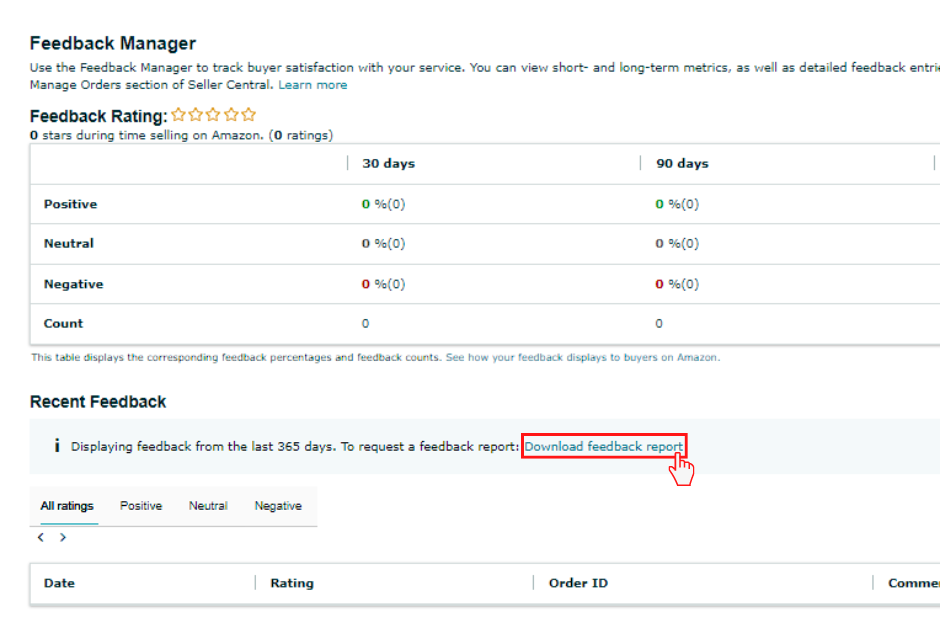Open the Download feedback report link
Screen dimensions: 940x628
604,446
